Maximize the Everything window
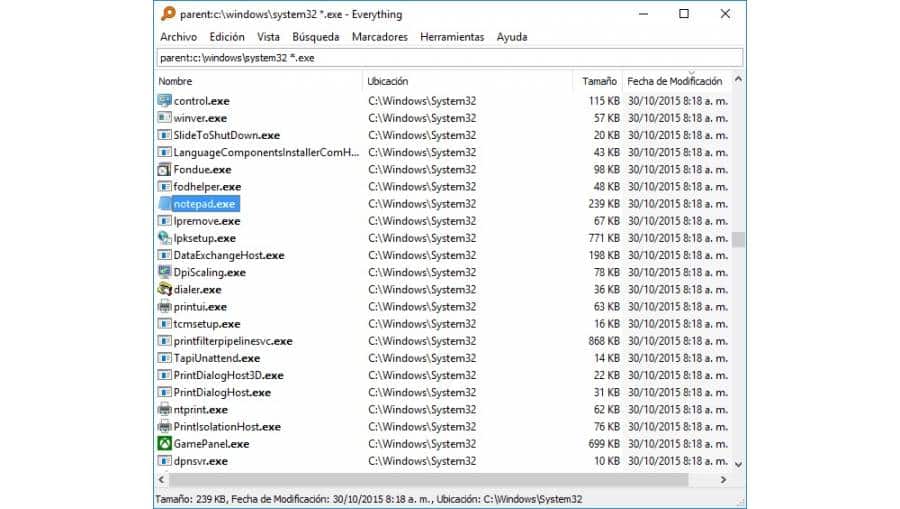 [684, 14]
